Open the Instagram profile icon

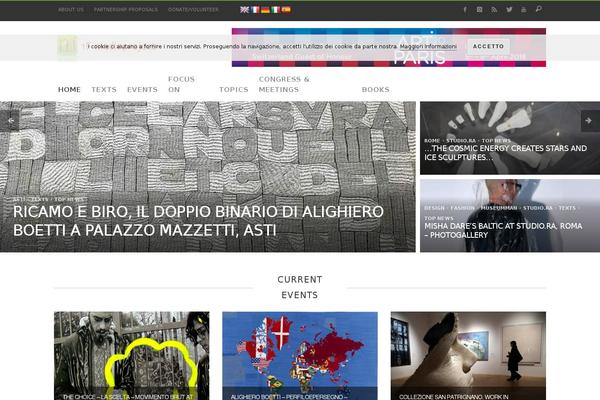click(479, 10)
